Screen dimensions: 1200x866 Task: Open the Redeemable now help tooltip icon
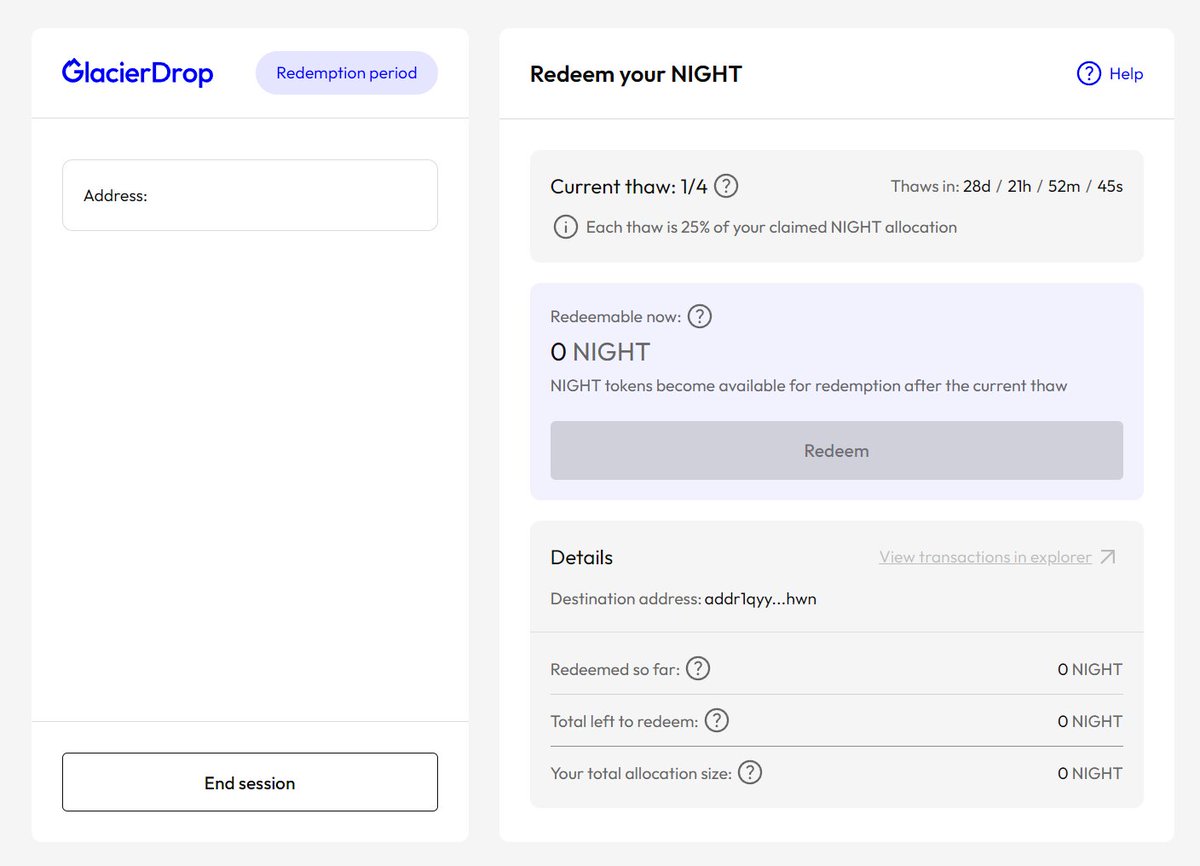(x=700, y=316)
